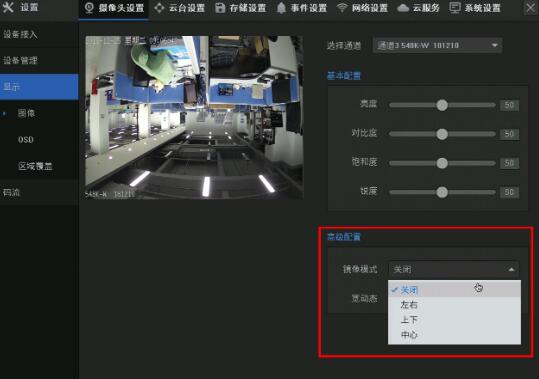Click the network settings Wi-Fi icon
539x379 pixels.
click(342, 8)
